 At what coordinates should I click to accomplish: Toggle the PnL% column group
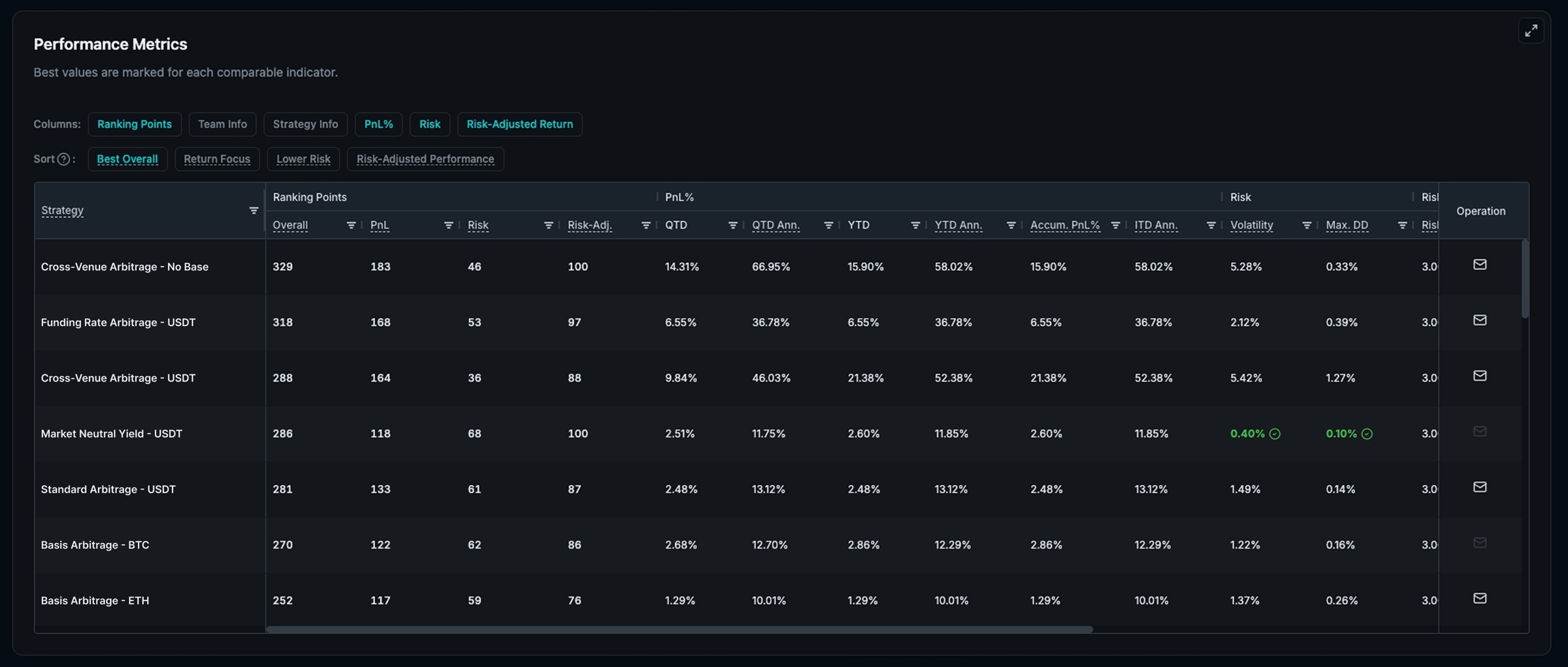coord(378,124)
